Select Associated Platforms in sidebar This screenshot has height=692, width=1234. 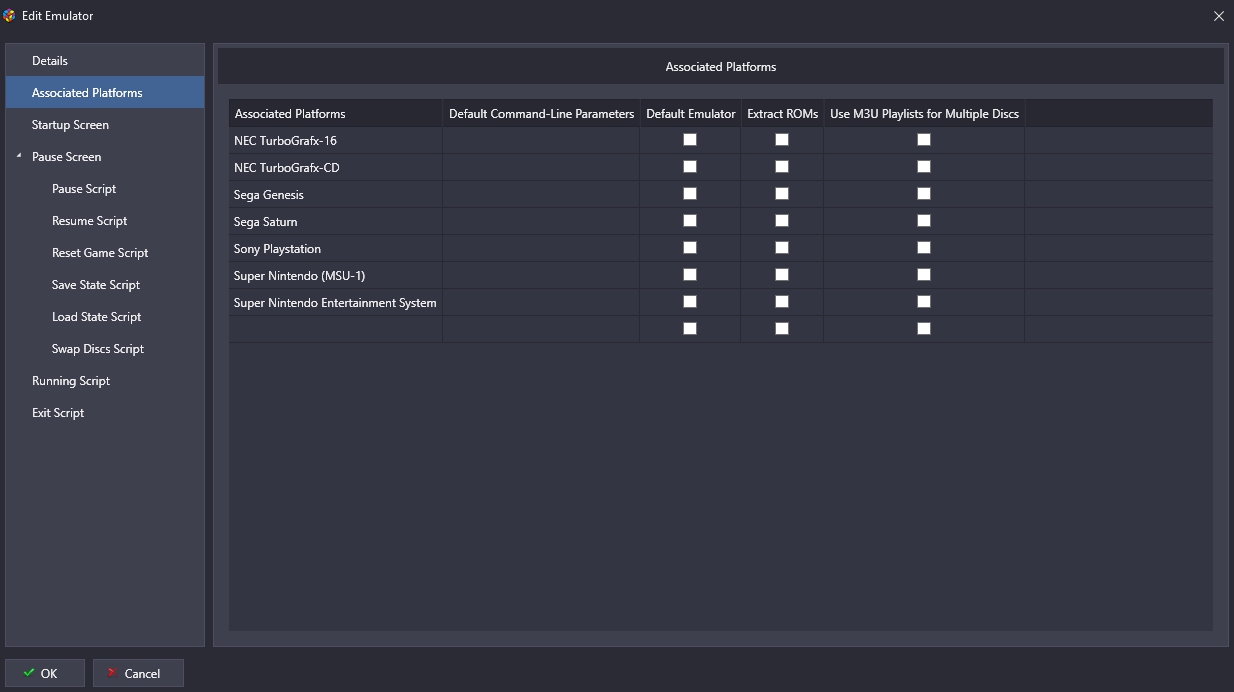(x=105, y=93)
